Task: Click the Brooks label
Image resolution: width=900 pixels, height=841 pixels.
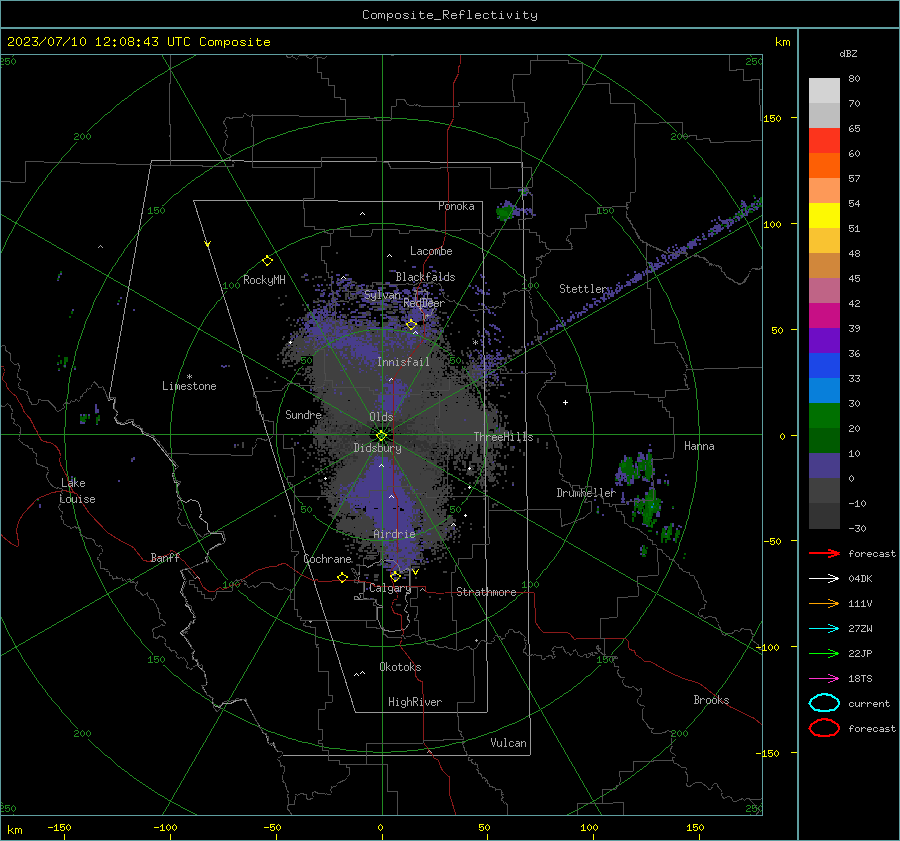Action: [711, 700]
